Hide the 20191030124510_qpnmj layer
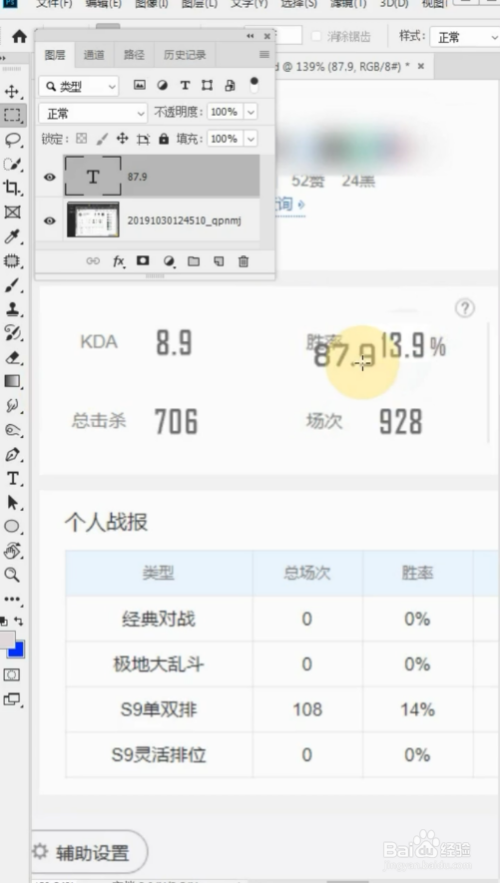 click(x=50, y=220)
